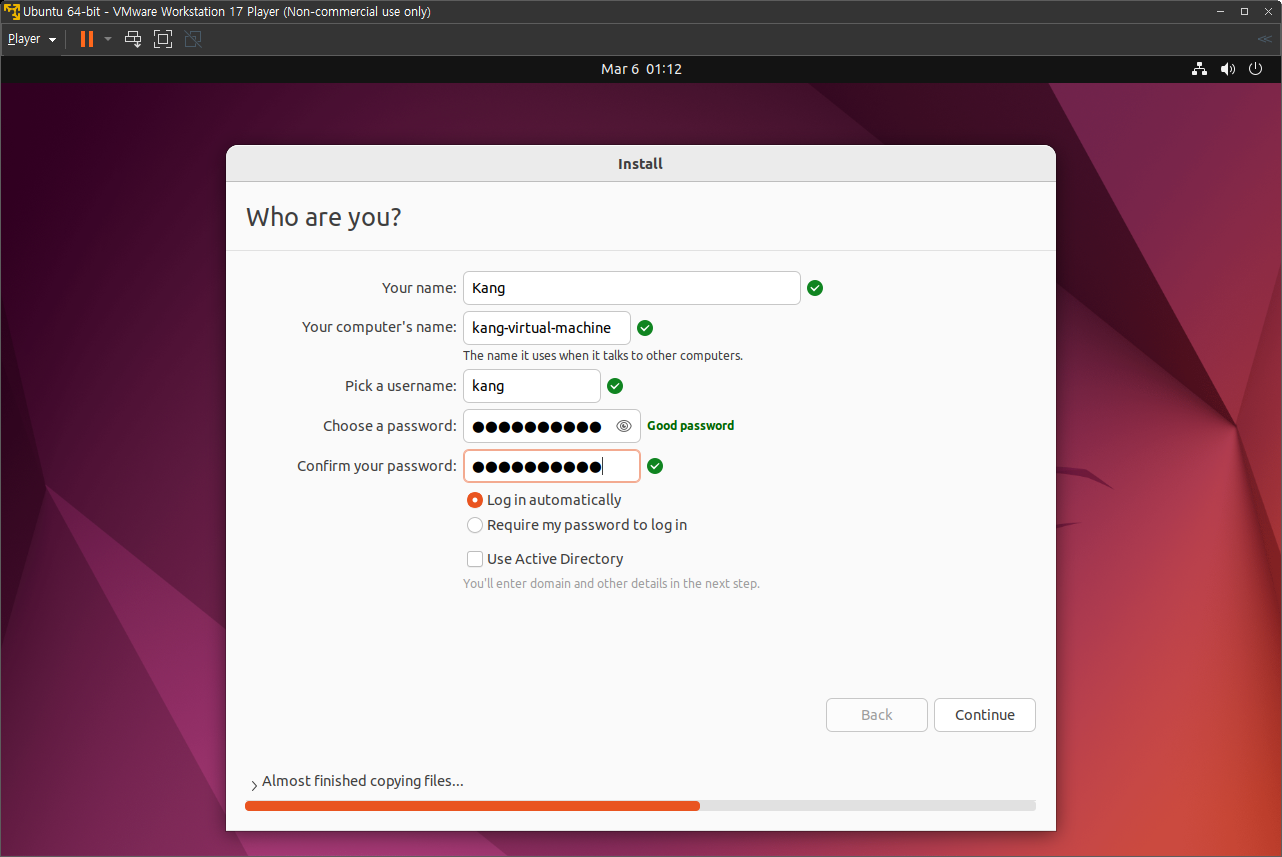Click the installation progress bar
Image resolution: width=1282 pixels, height=857 pixels.
[641, 805]
